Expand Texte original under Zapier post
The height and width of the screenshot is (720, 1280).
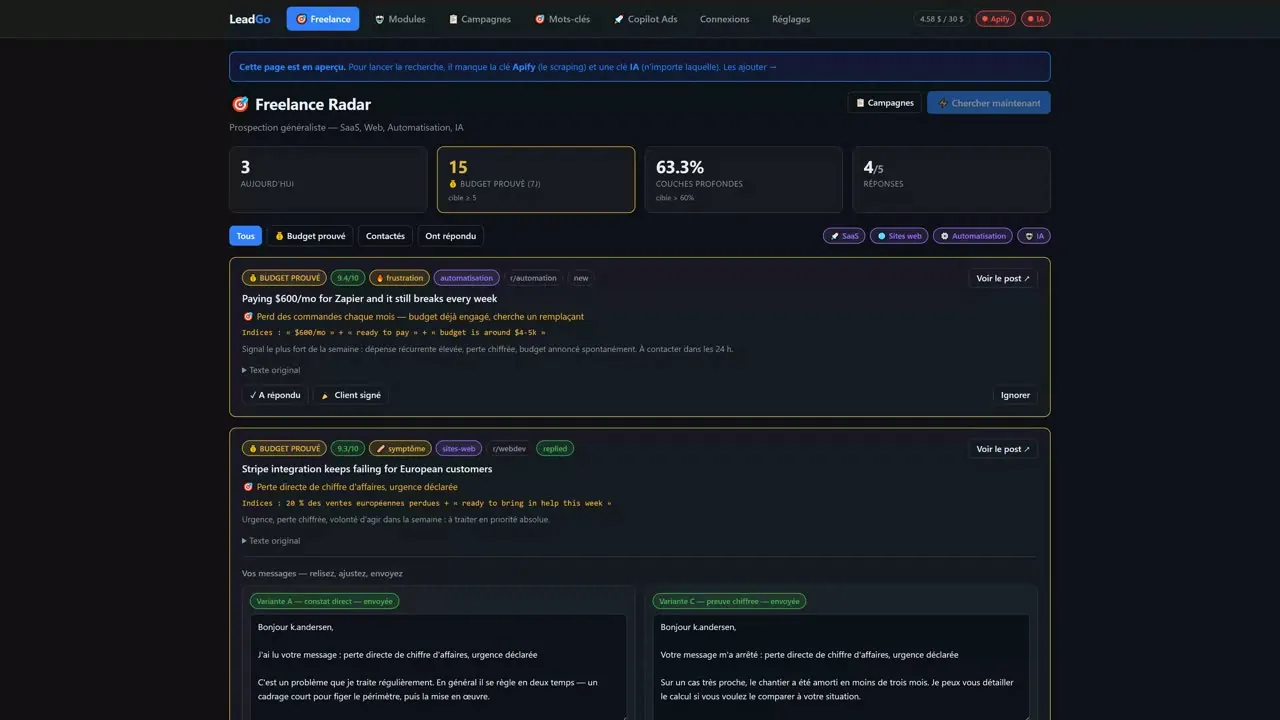271,370
